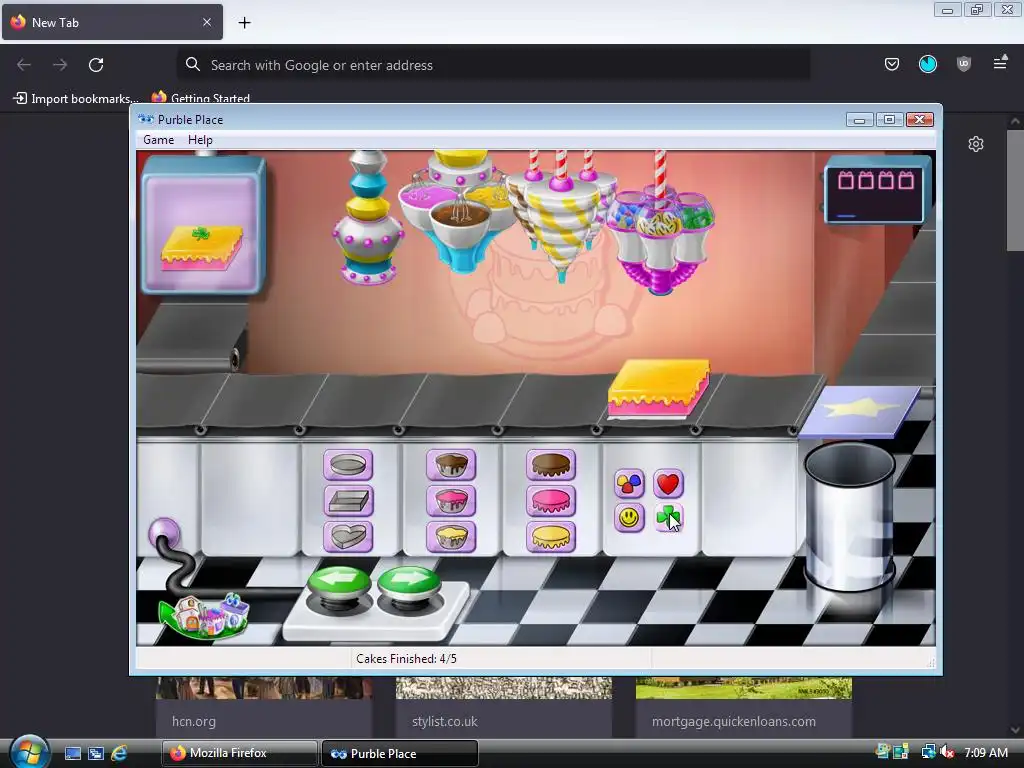Select the heart cake pan shape
The image size is (1024, 768).
tap(348, 537)
